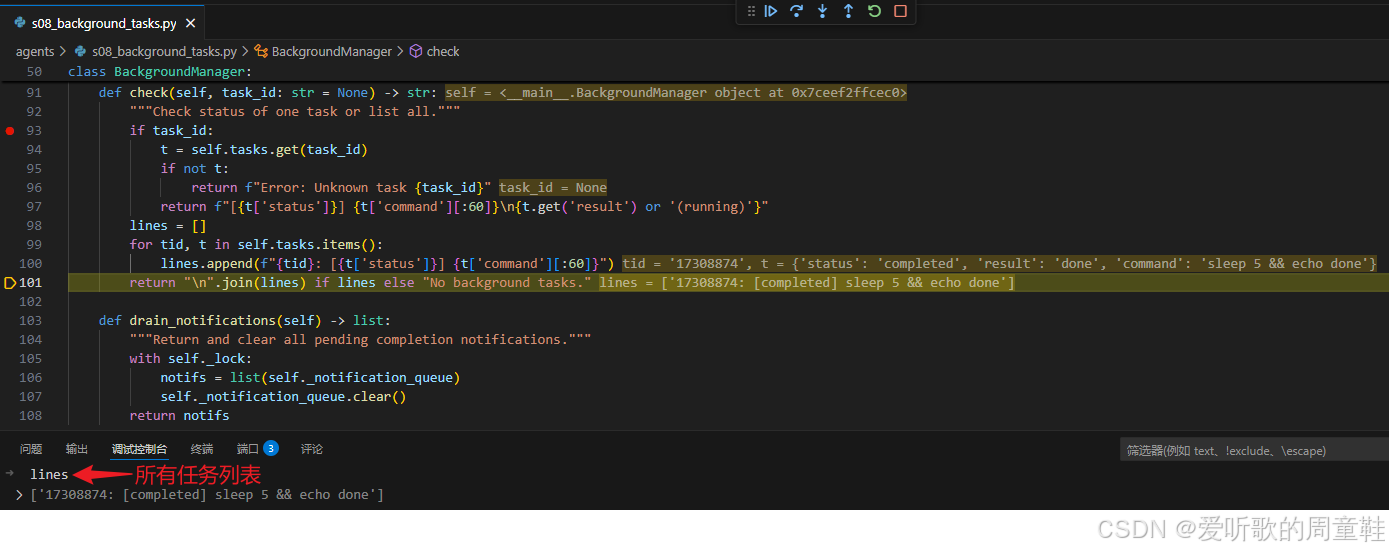Image resolution: width=1389 pixels, height=552 pixels.
Task: Open the 端口 panel tab
Action: click(247, 449)
